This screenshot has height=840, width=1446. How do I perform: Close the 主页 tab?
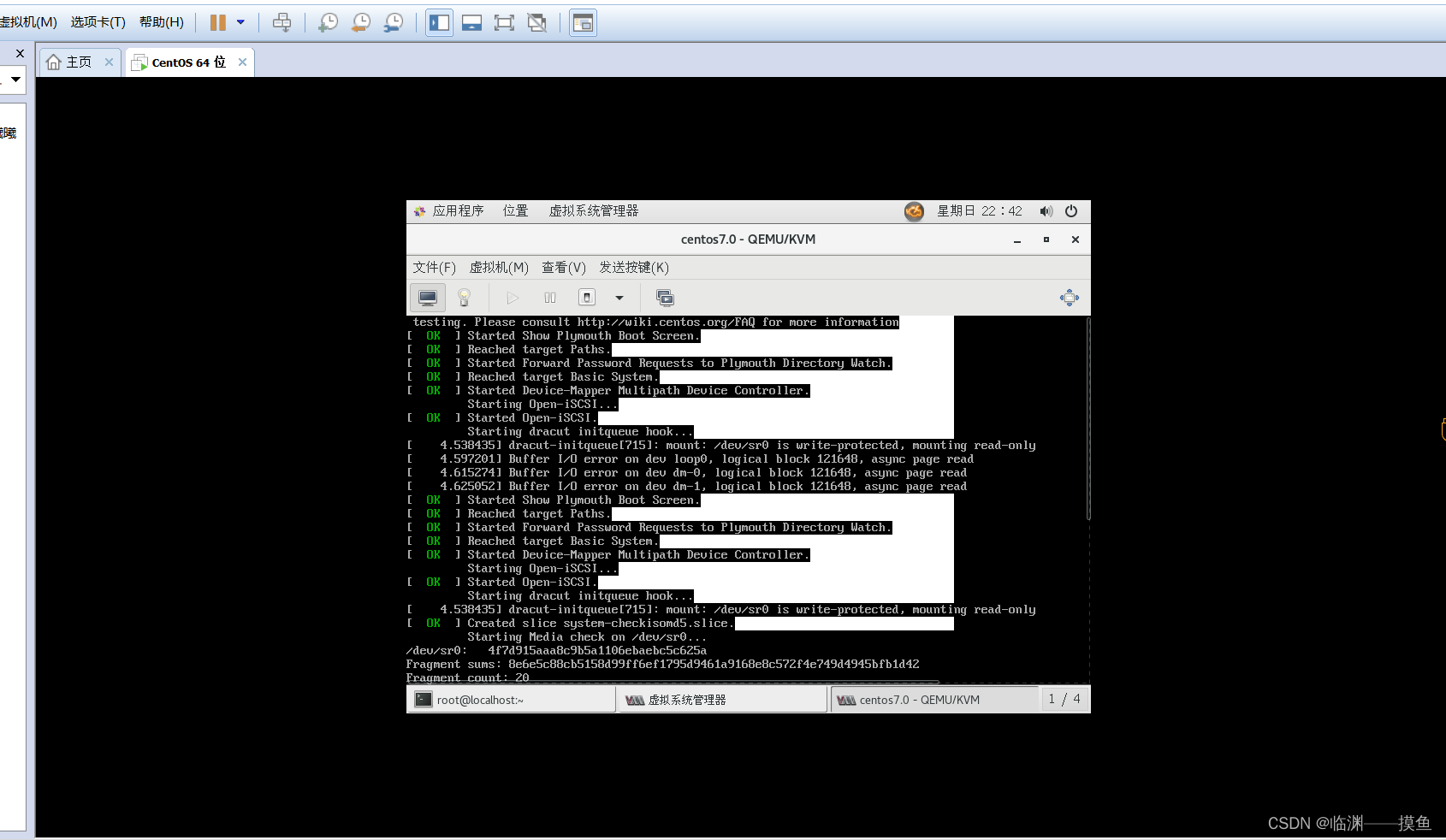[109, 62]
